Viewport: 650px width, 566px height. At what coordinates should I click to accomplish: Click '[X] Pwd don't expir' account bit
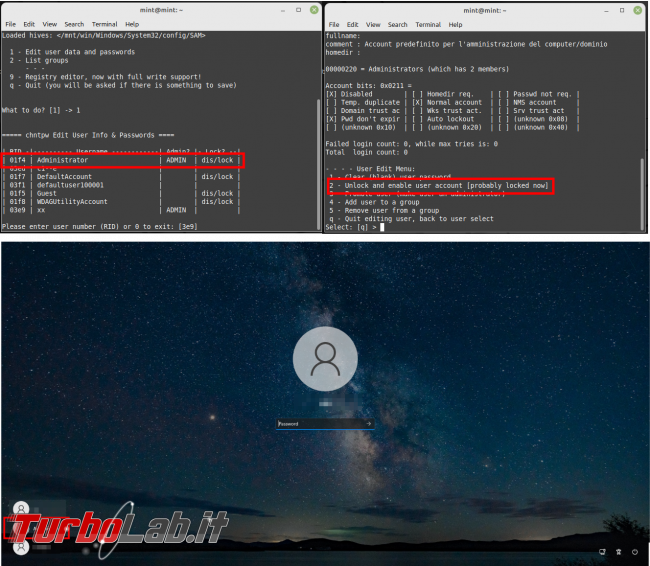363,119
